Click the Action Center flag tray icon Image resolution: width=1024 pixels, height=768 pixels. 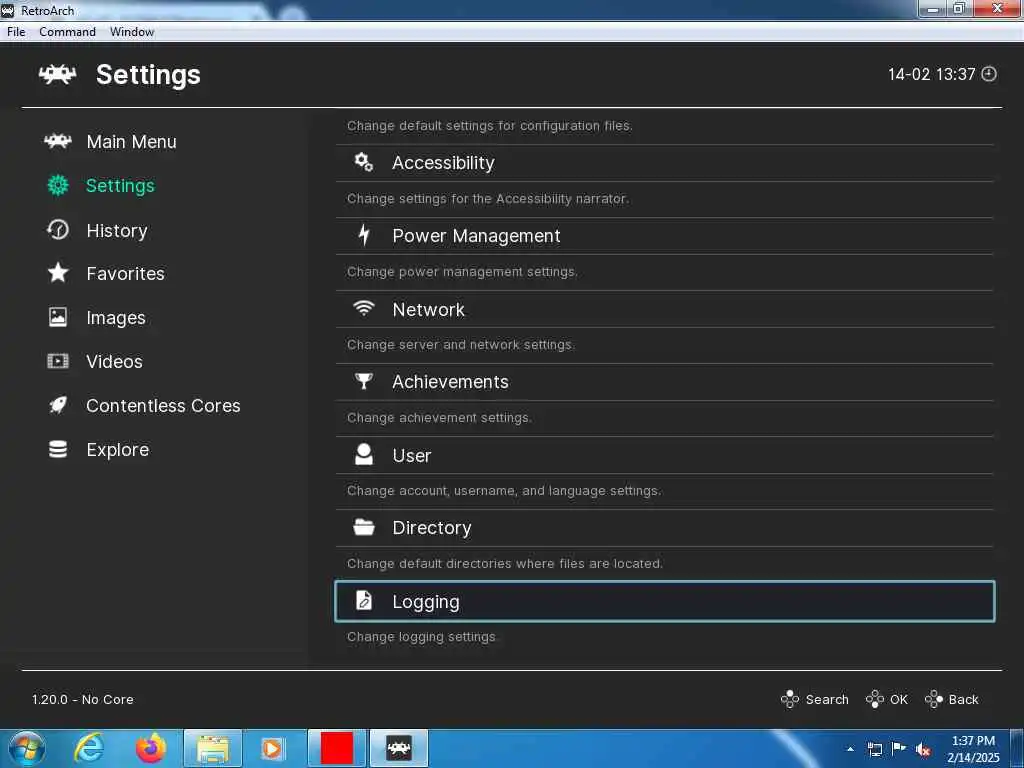pos(899,749)
